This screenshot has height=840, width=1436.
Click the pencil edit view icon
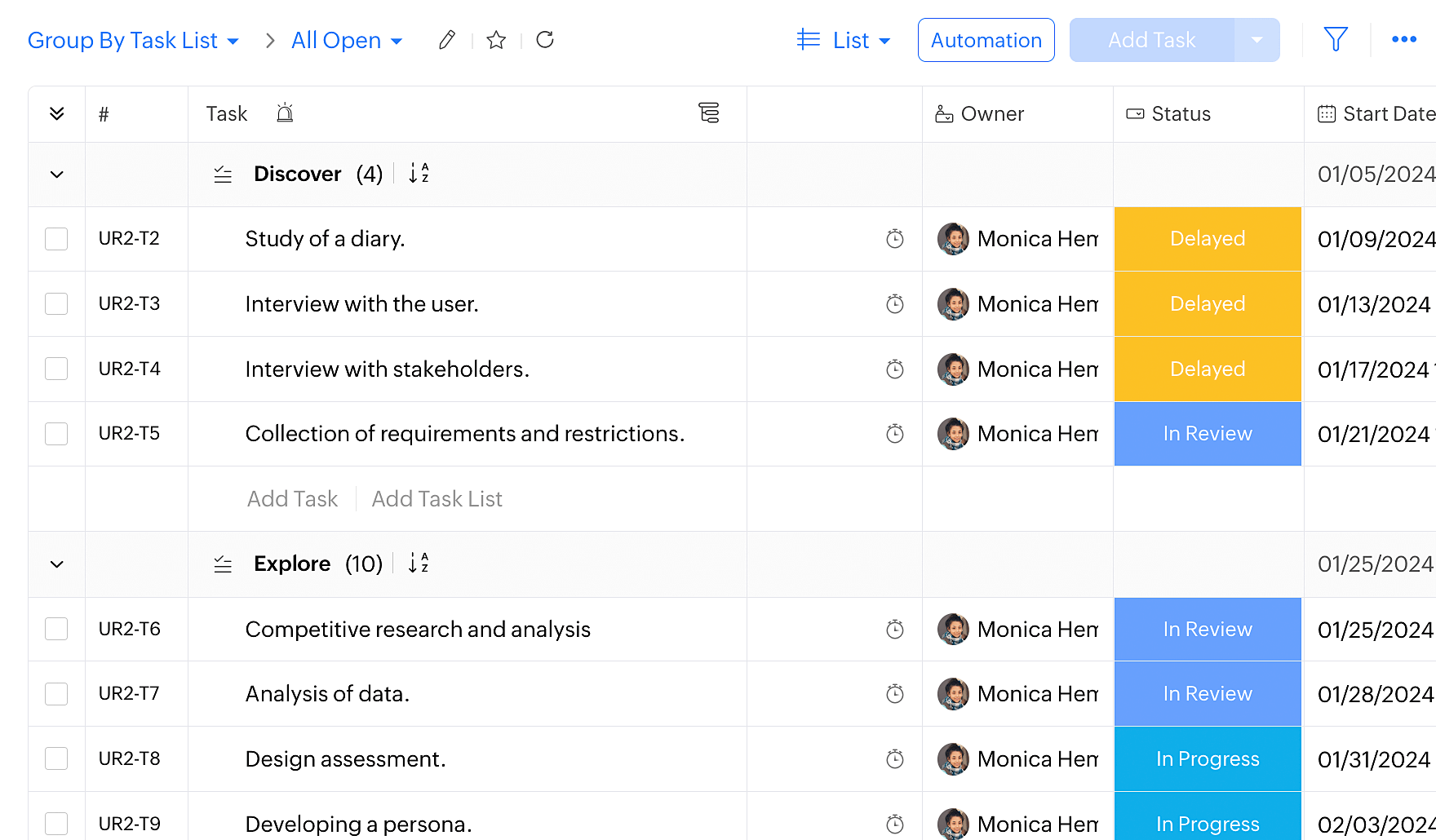pos(446,40)
